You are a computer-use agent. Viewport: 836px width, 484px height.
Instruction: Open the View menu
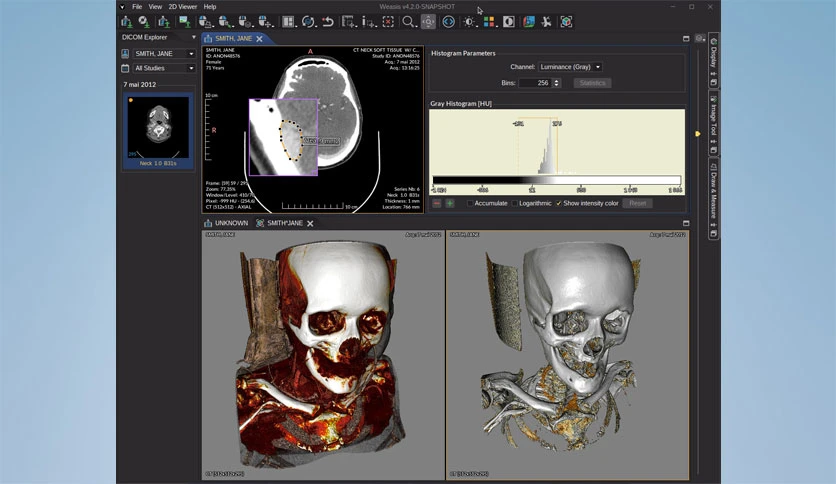[x=155, y=7]
